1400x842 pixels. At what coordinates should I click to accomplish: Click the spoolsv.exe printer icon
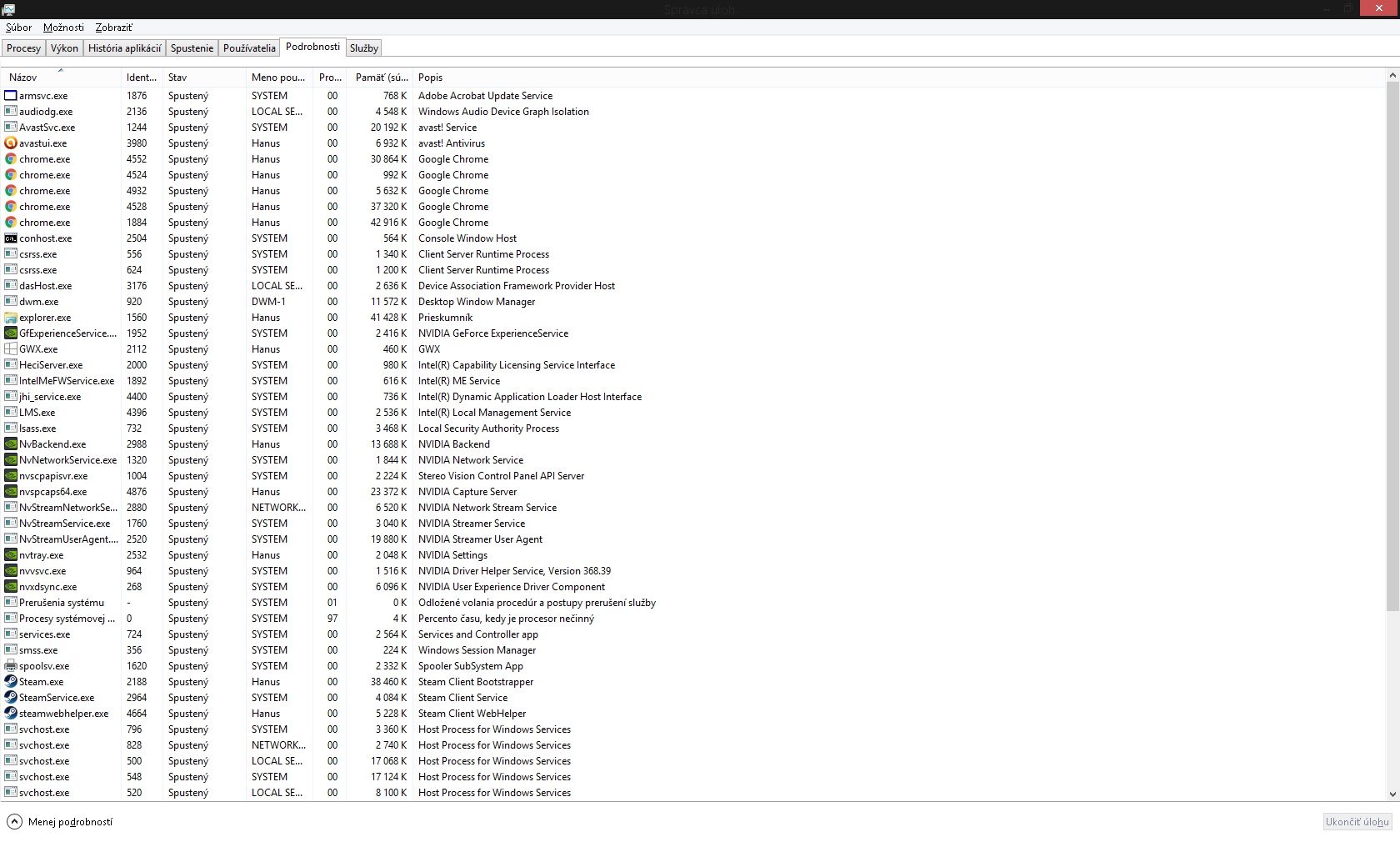11,666
